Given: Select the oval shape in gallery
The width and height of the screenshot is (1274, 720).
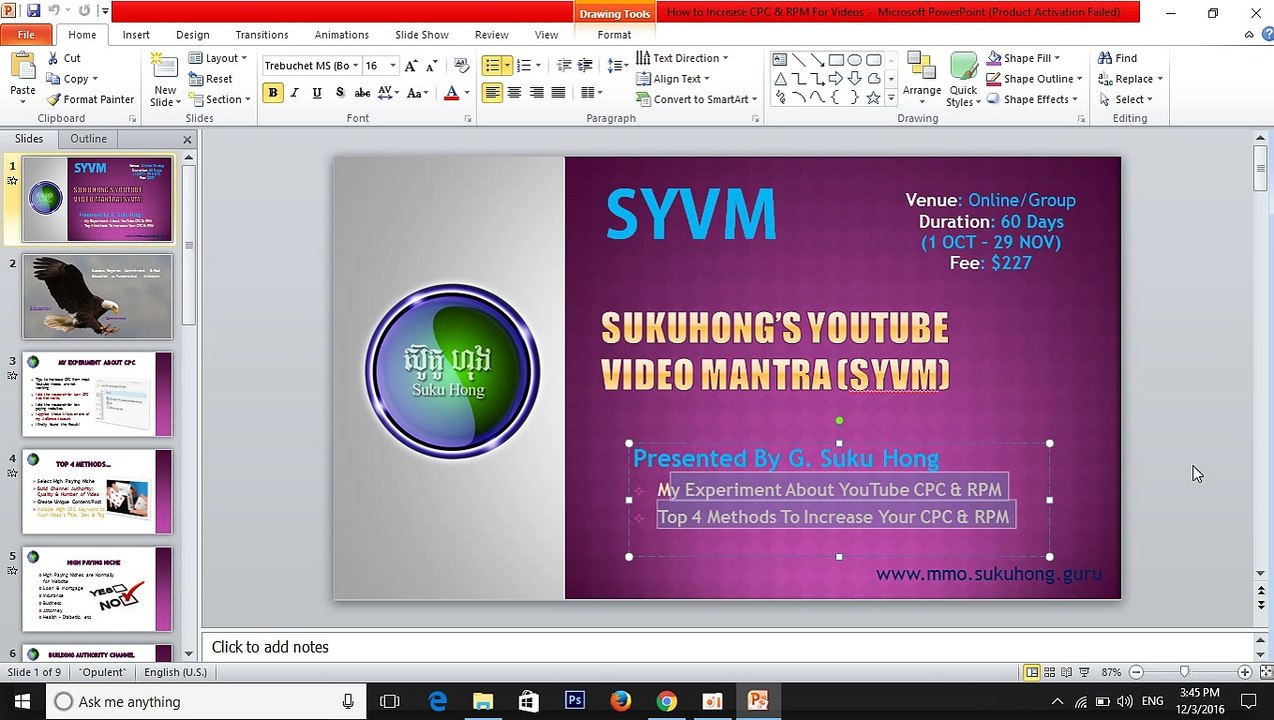Looking at the screenshot, I should [x=855, y=60].
